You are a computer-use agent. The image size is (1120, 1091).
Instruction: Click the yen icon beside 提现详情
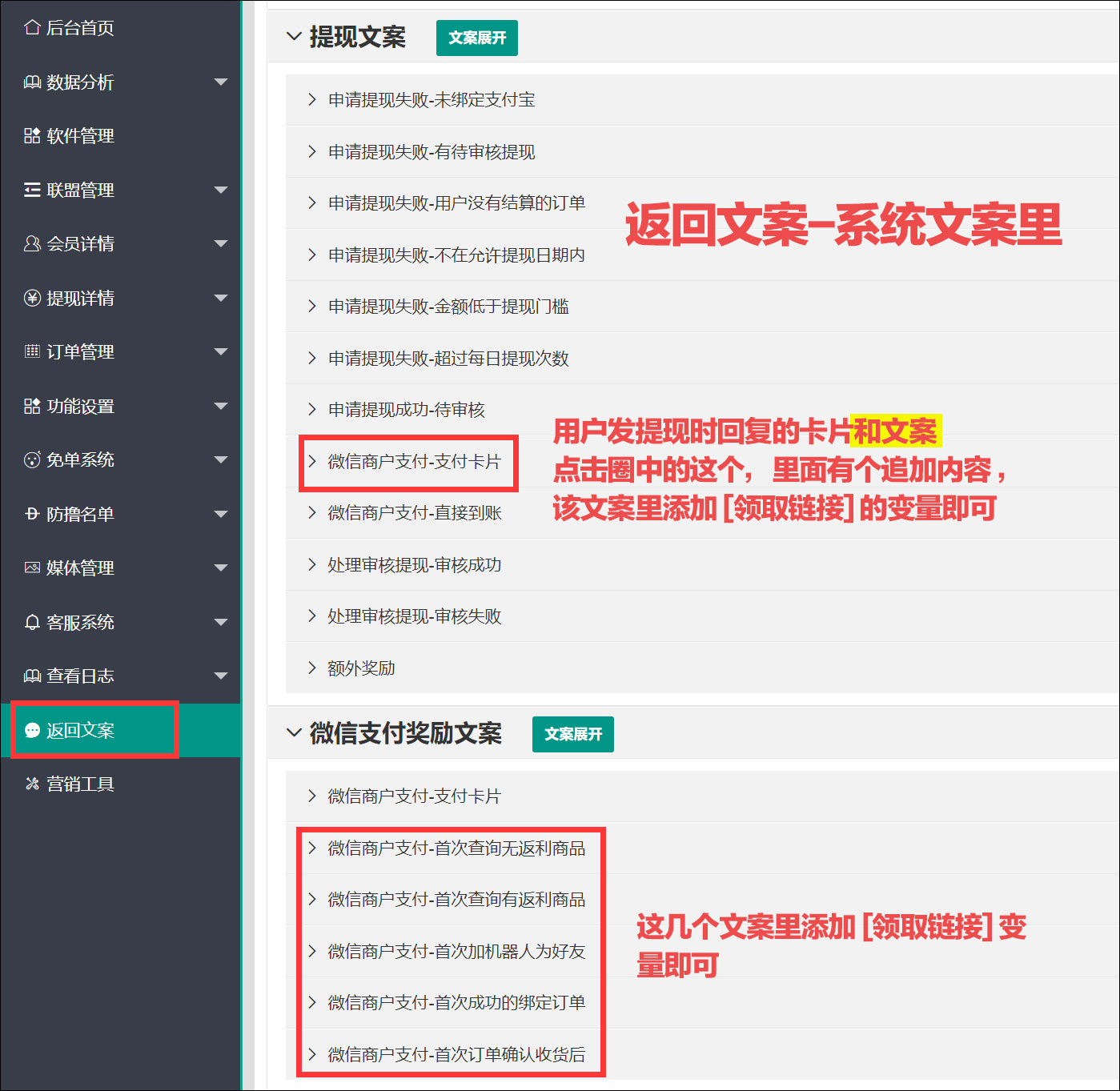tap(32, 299)
